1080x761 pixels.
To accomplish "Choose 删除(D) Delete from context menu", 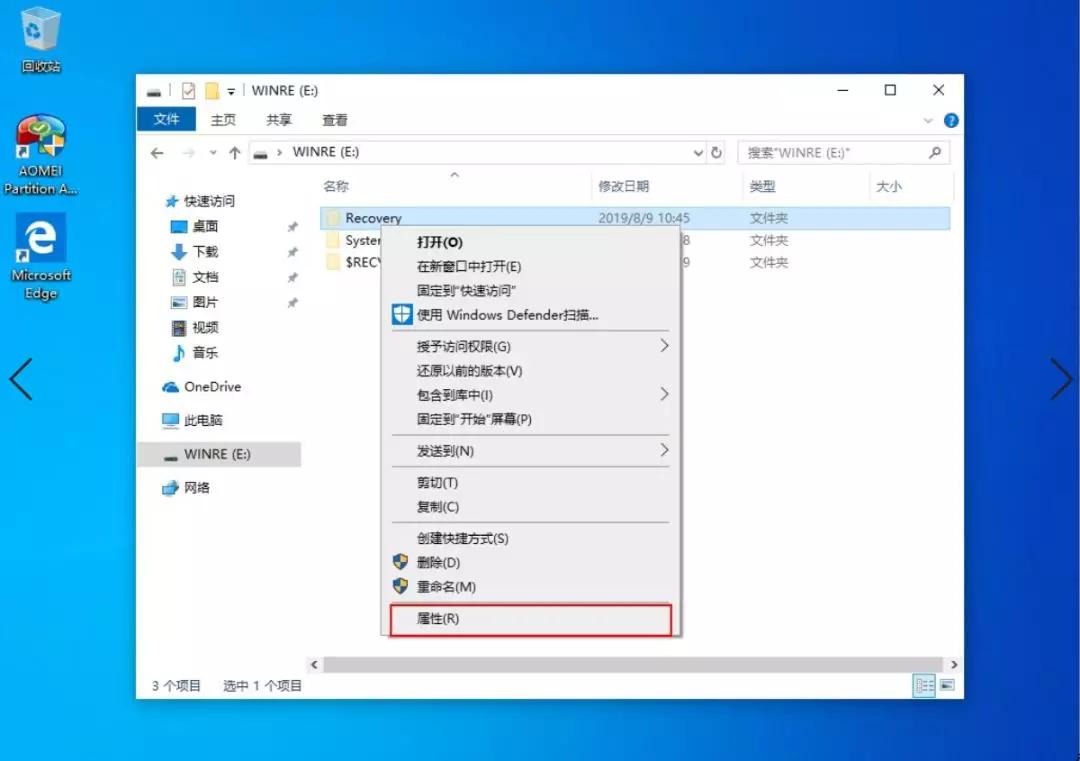I will click(x=438, y=563).
